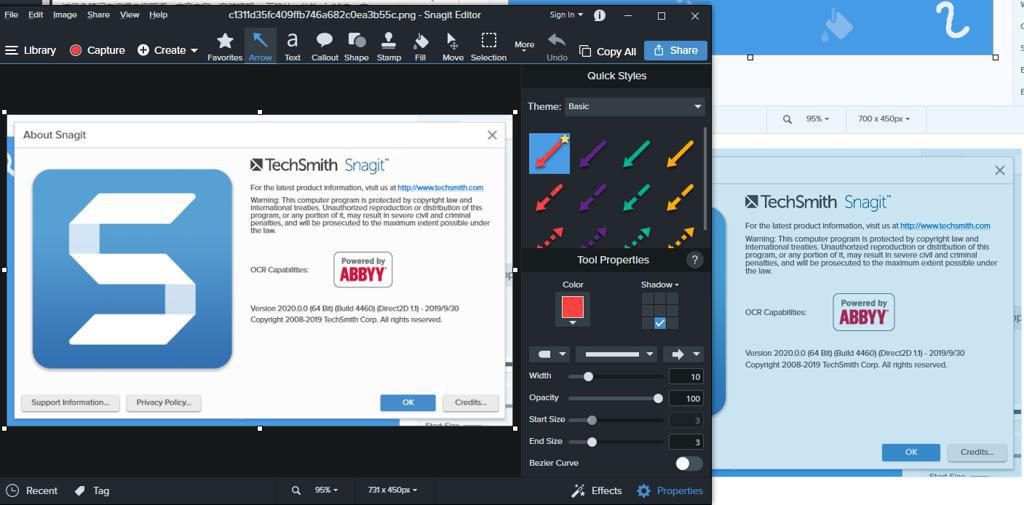Choose the dashed red arrow style
The height and width of the screenshot is (505, 1024).
549,197
